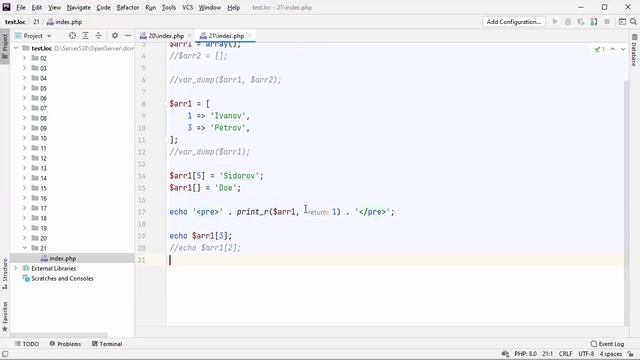
Task: Open the Run menu
Action: (150, 7)
